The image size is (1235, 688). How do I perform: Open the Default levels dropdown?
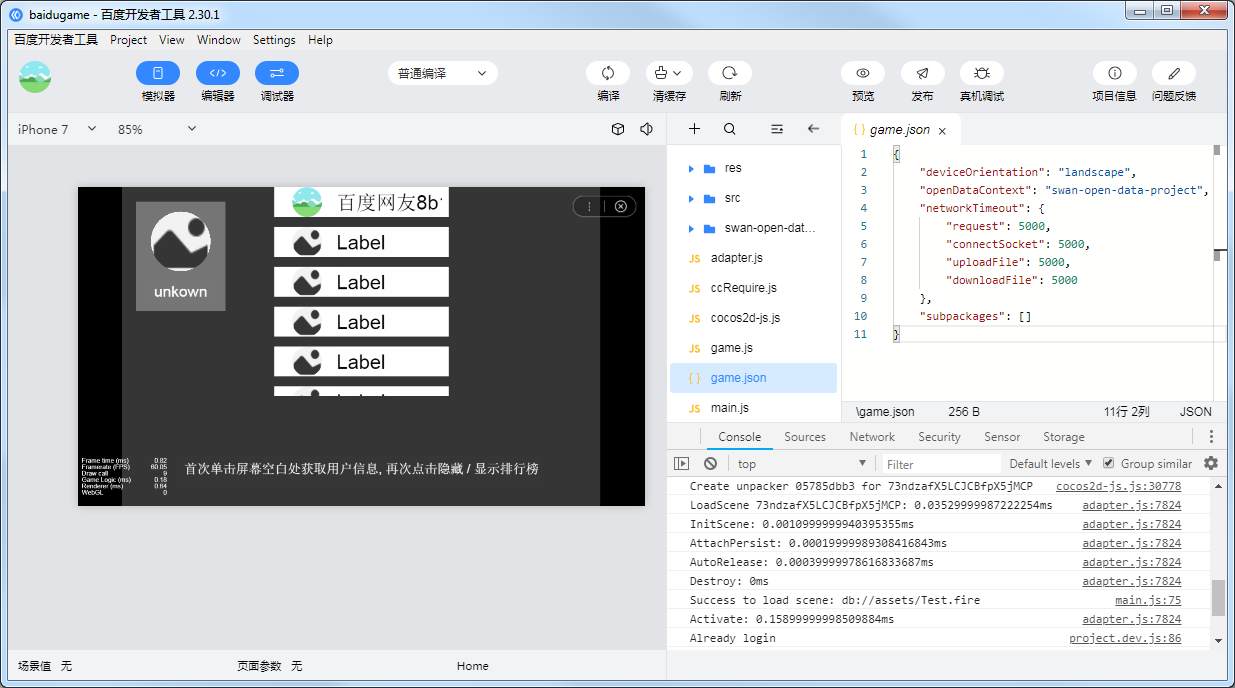1051,464
